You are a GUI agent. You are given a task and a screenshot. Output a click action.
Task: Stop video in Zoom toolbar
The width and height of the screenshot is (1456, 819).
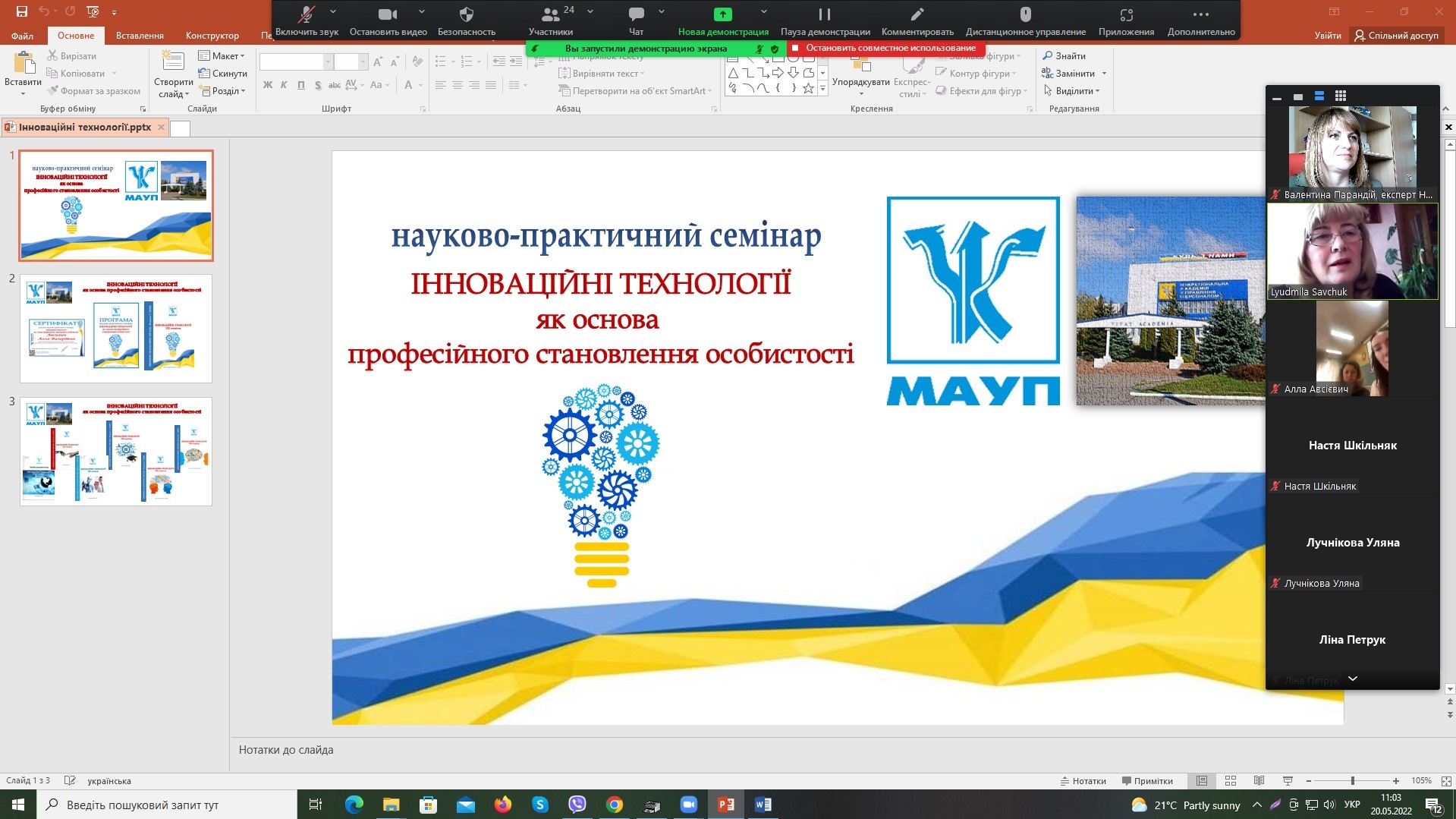pos(388,20)
